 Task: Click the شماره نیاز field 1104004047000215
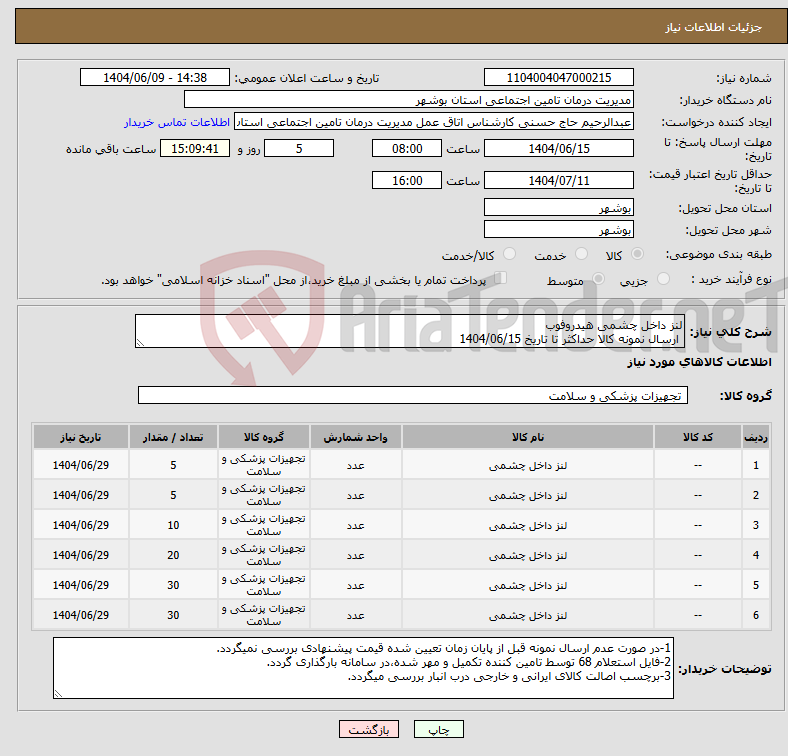558,77
